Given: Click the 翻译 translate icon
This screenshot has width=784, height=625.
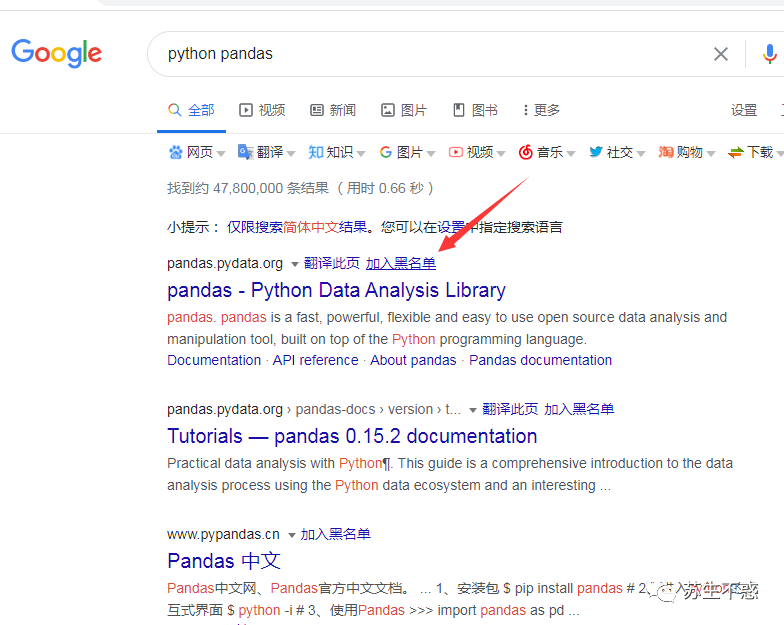Looking at the screenshot, I should (x=246, y=152).
